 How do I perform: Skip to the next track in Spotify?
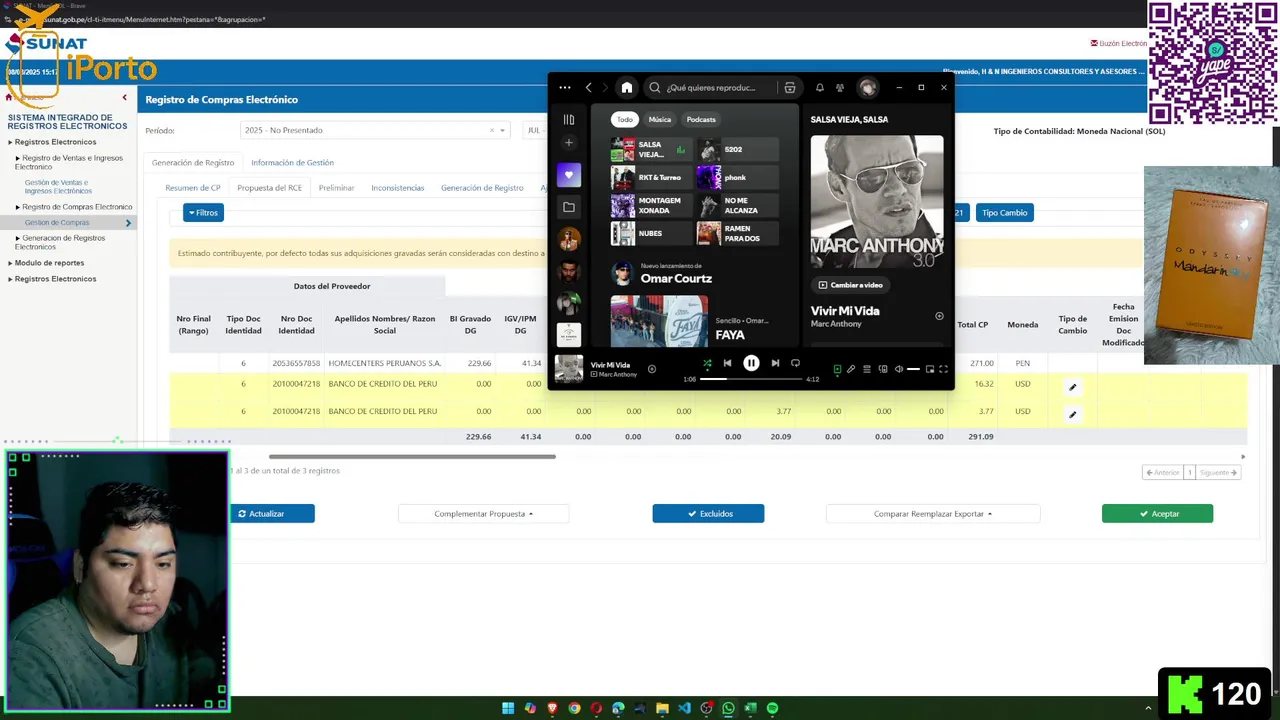[x=775, y=363]
